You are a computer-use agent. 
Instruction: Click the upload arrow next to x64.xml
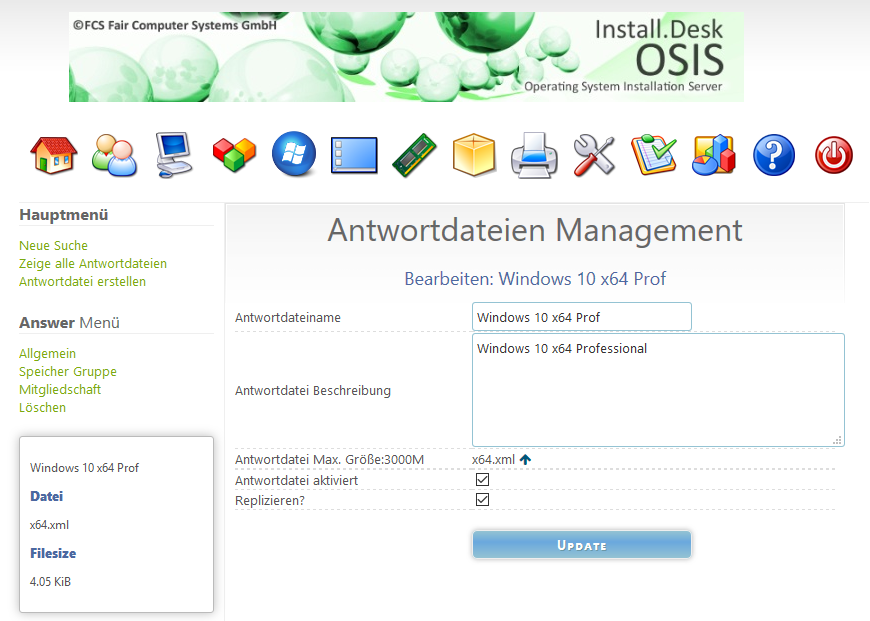click(x=525, y=460)
